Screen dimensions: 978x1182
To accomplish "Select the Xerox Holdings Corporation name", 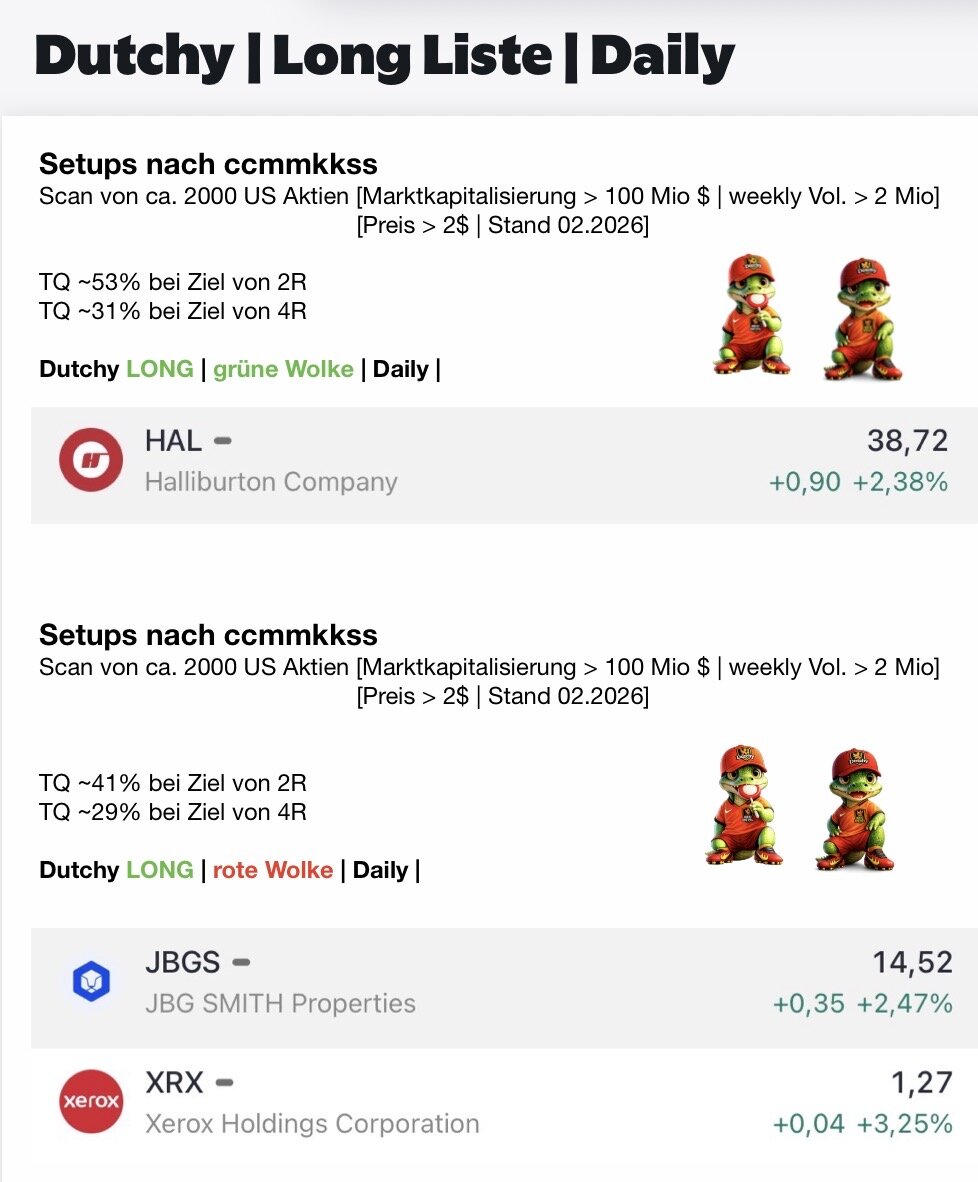I will (x=312, y=1124).
